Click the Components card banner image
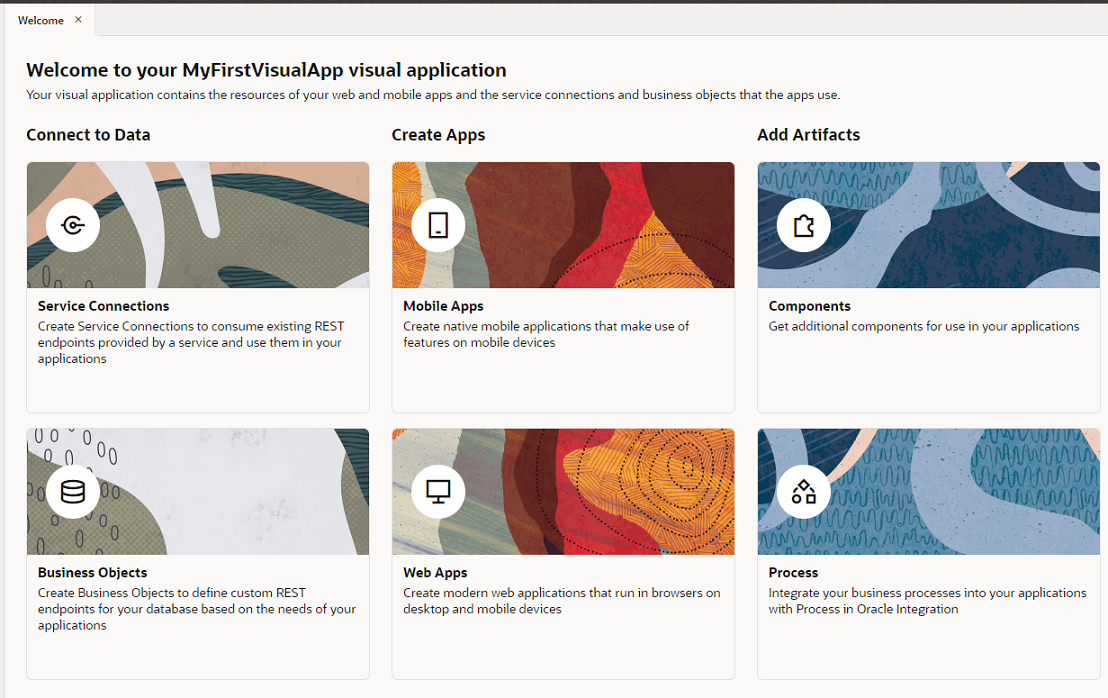 (x=929, y=225)
